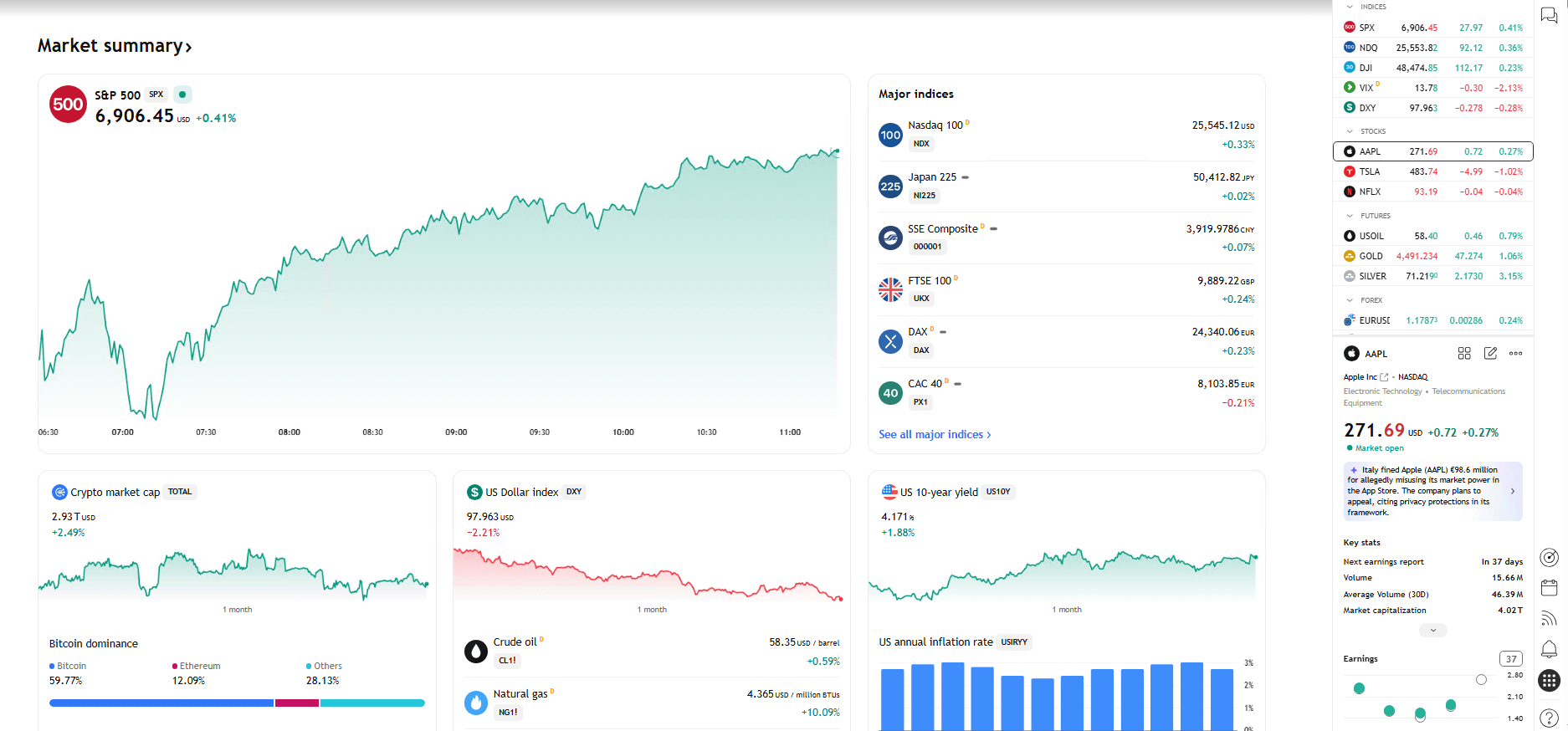Open the alerts bell icon
Image resolution: width=1568 pixels, height=731 pixels.
(x=1549, y=649)
